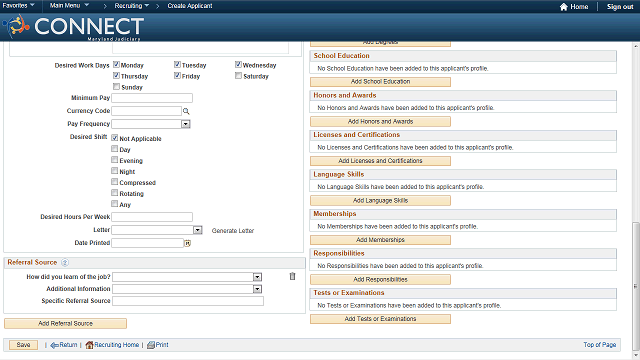Uncheck the Monday work day checkbox
Image resolution: width=640 pixels, height=360 pixels.
(x=116, y=64)
